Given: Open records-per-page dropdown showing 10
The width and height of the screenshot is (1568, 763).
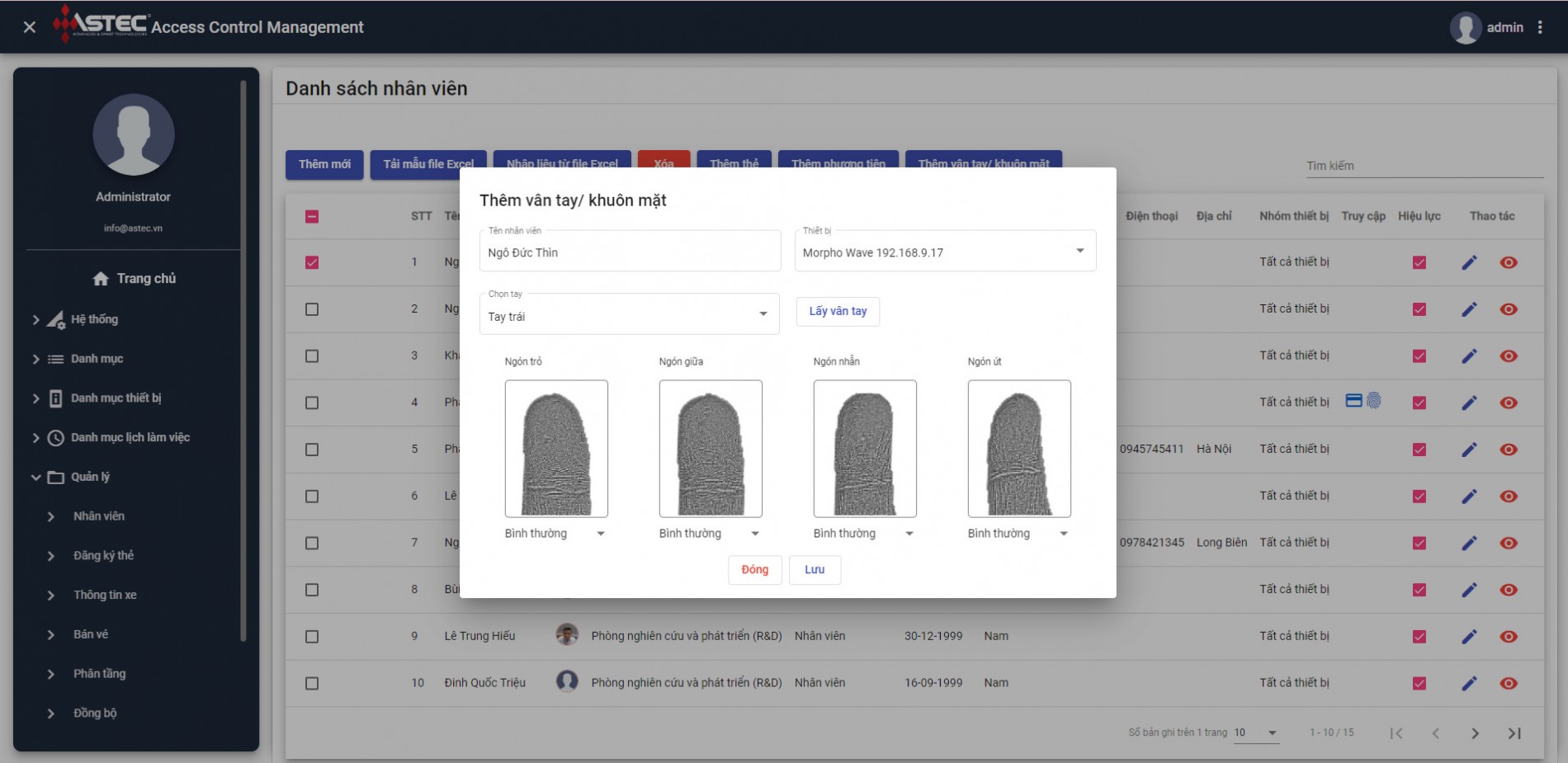Looking at the screenshot, I should [1256, 732].
